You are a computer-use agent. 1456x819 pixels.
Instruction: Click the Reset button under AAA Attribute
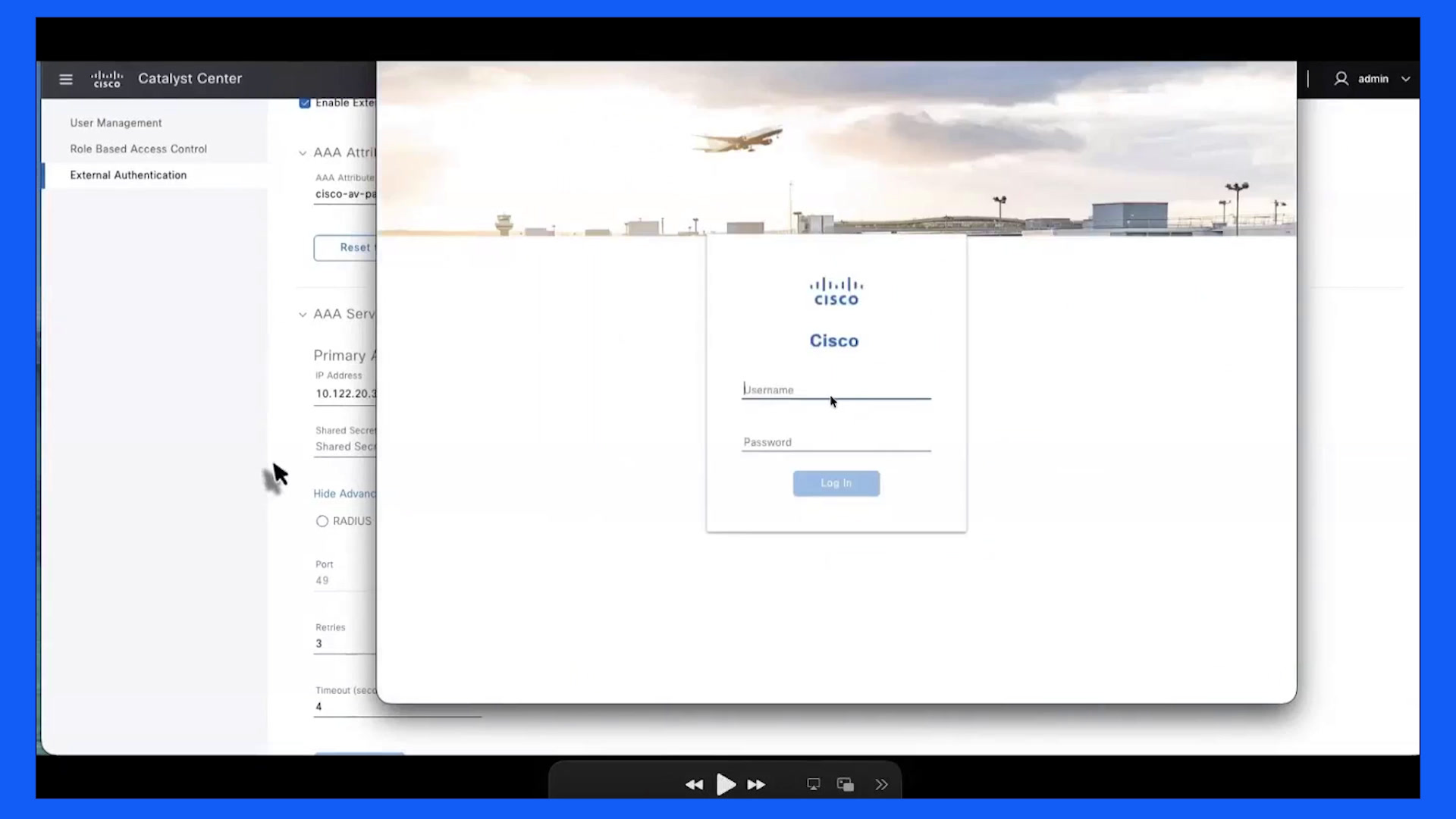345,248
